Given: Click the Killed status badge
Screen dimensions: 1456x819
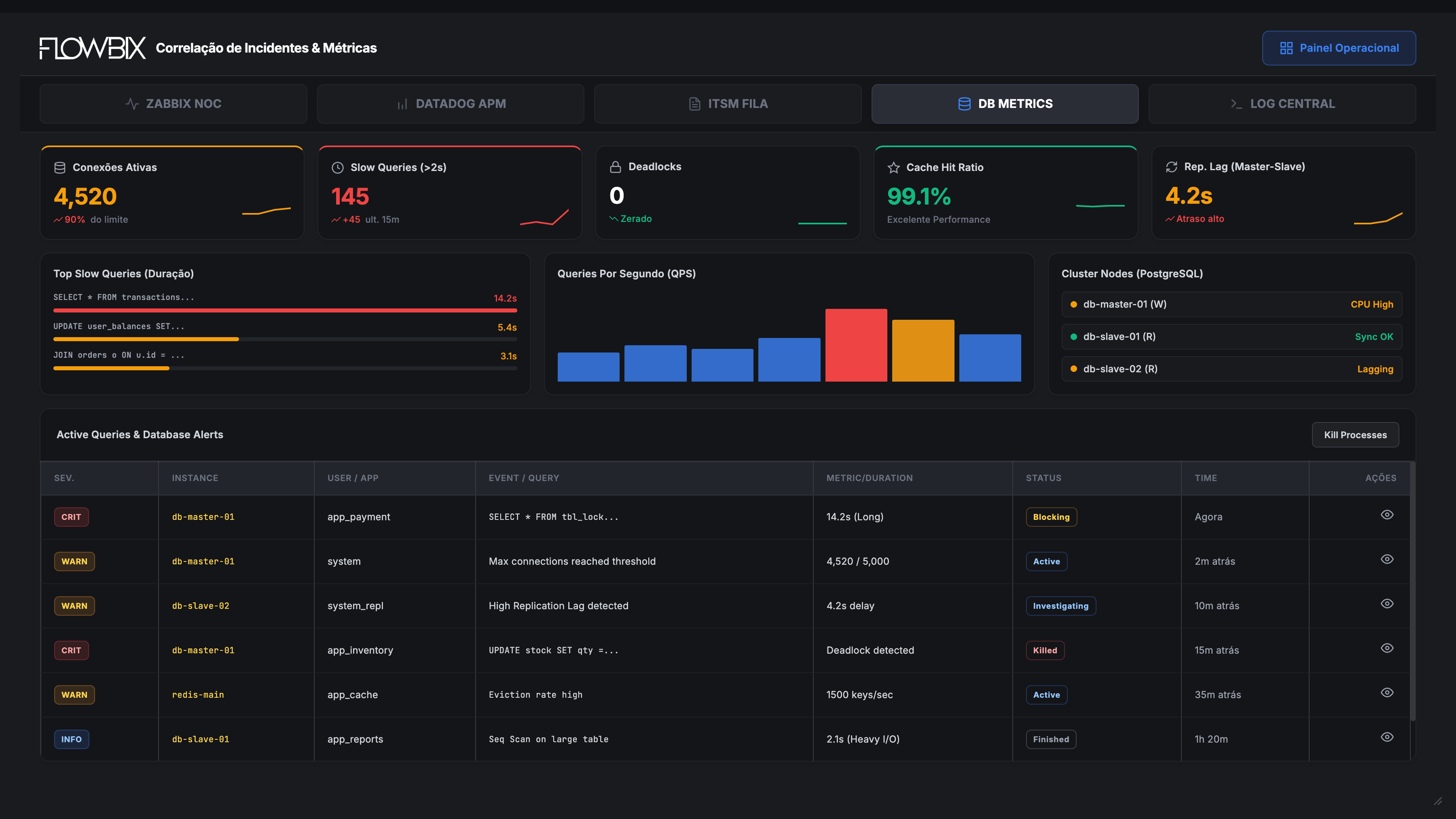Looking at the screenshot, I should pos(1045,651).
